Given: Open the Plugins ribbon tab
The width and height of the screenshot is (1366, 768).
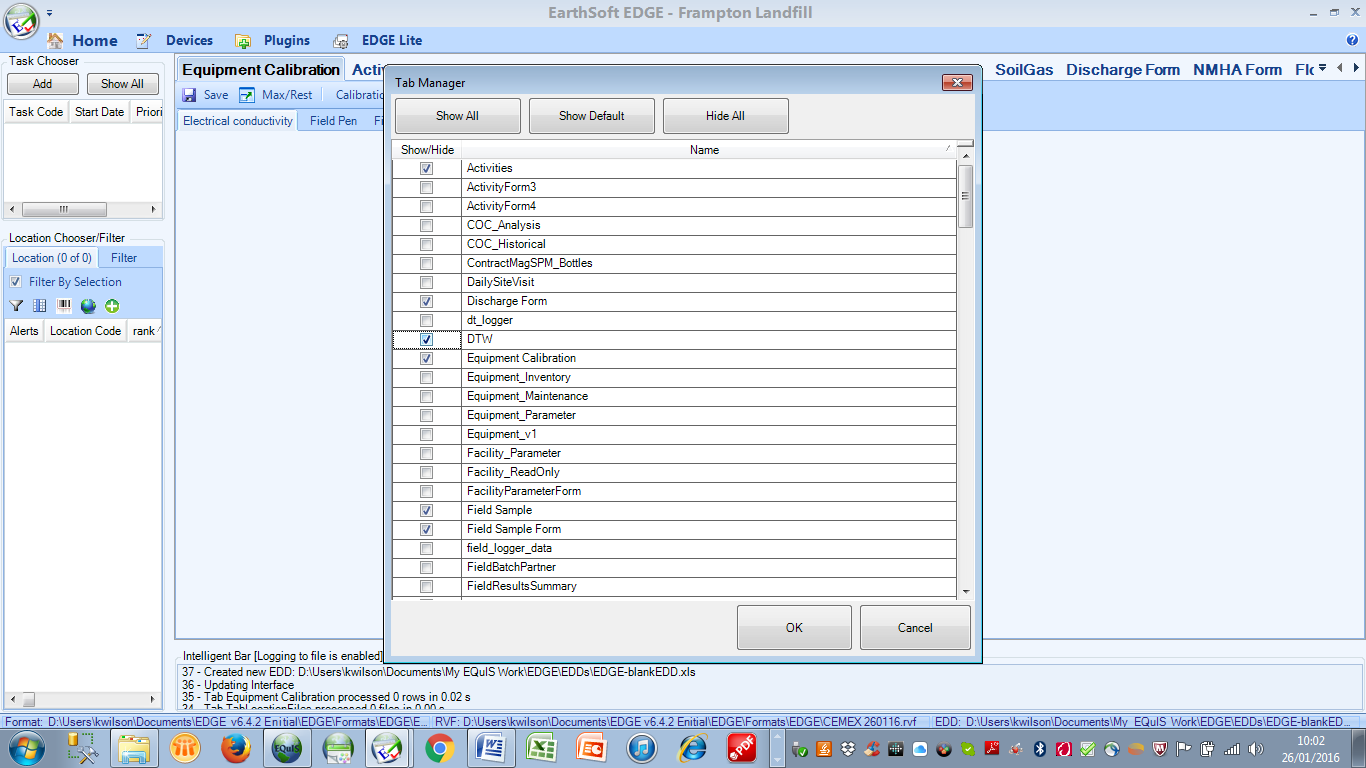Looking at the screenshot, I should tap(287, 41).
